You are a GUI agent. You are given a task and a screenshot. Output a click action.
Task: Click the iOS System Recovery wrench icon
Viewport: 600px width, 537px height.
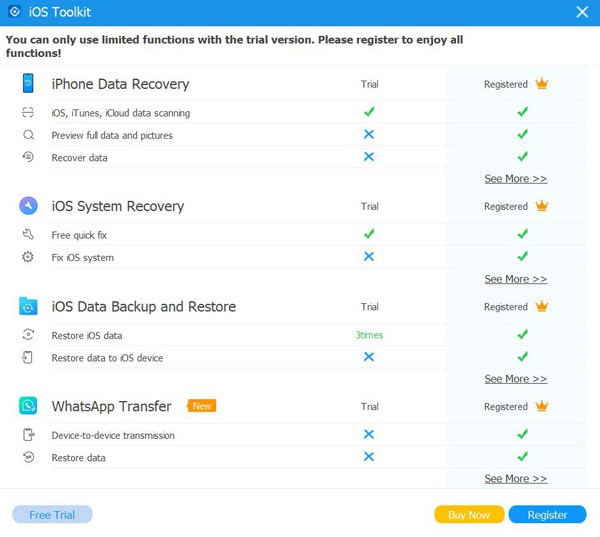point(28,206)
